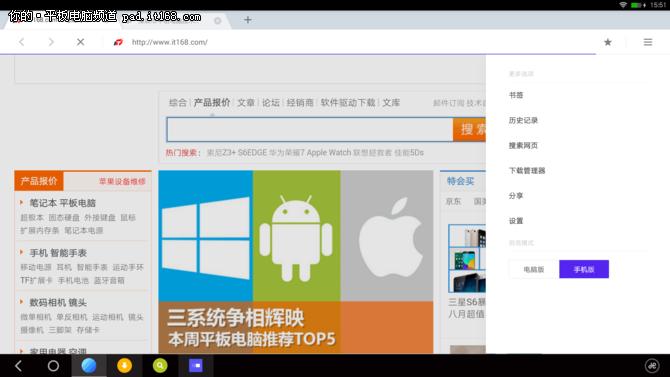Click the Android robot banner tile
Image resolution: width=670 pixels, height=377 pixels.
297,236
